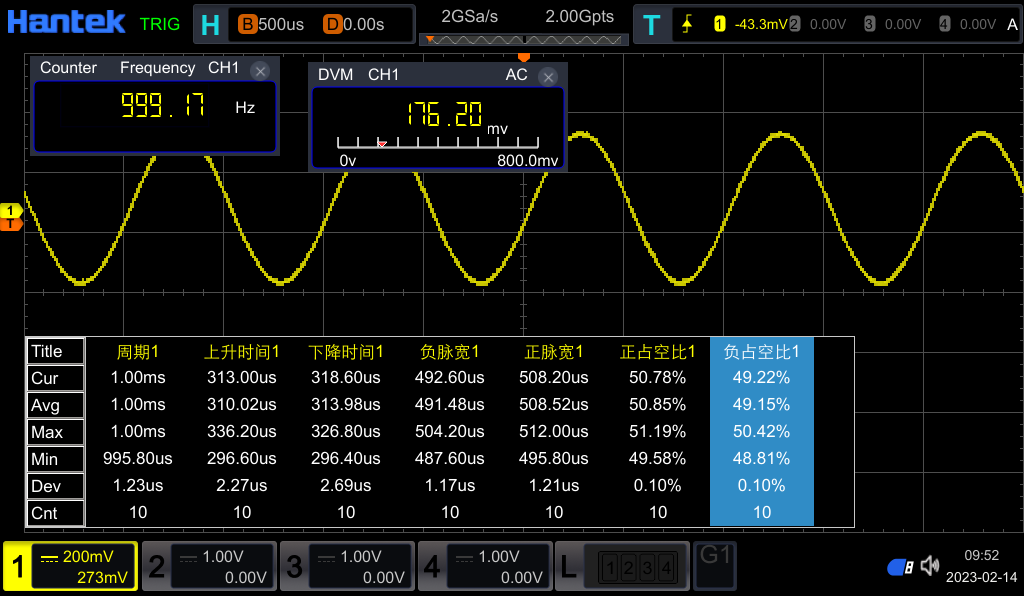Enable channel 2 on the bottom bar

207,567
